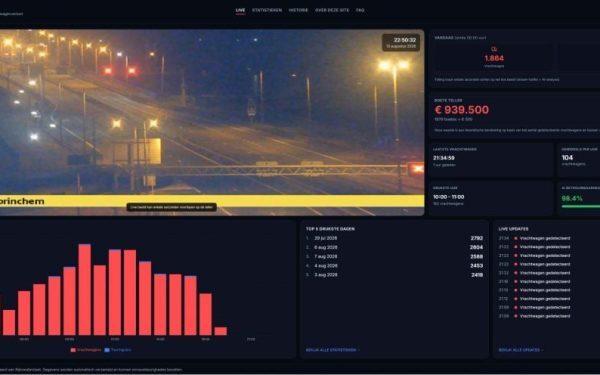Click the truck icon above 1.864
600x375 pixels.
tap(494, 49)
